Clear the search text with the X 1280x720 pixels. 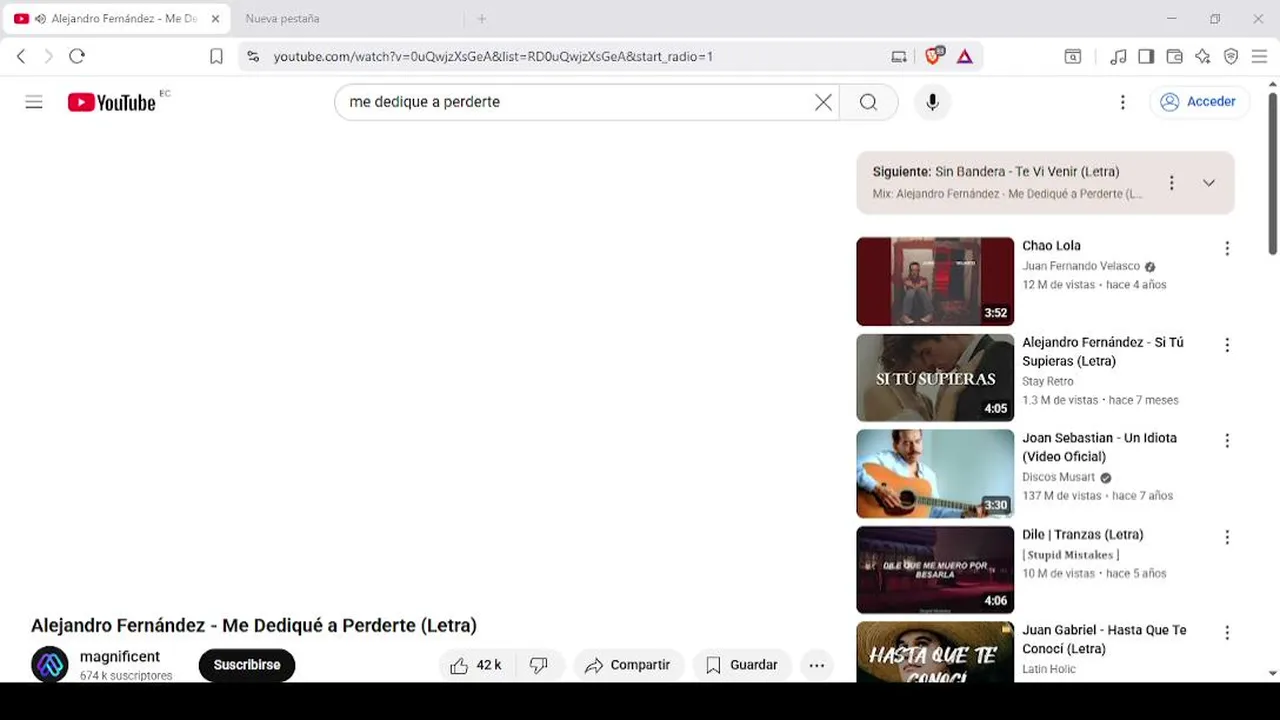click(x=823, y=102)
